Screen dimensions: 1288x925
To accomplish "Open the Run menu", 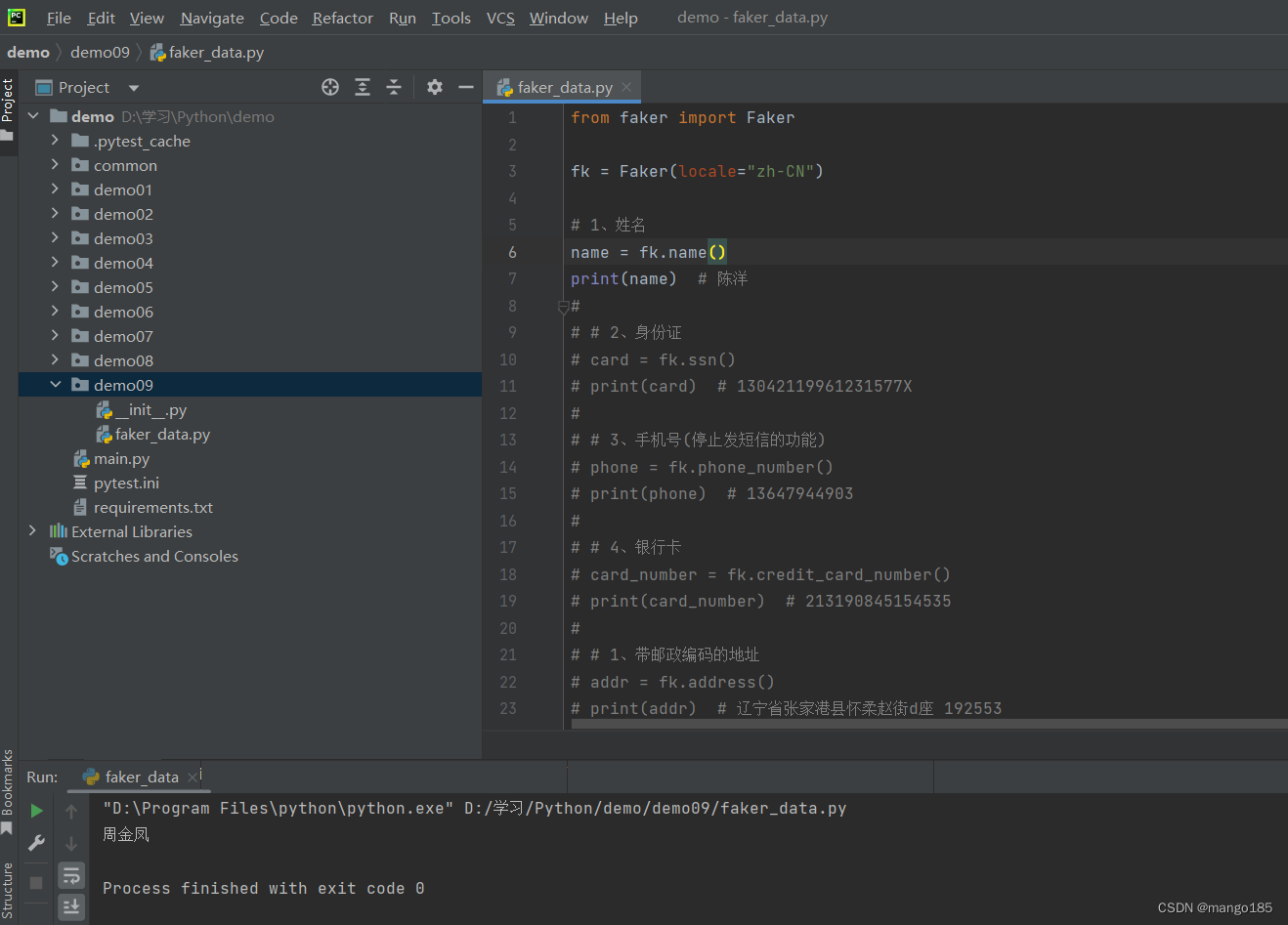I will [403, 18].
